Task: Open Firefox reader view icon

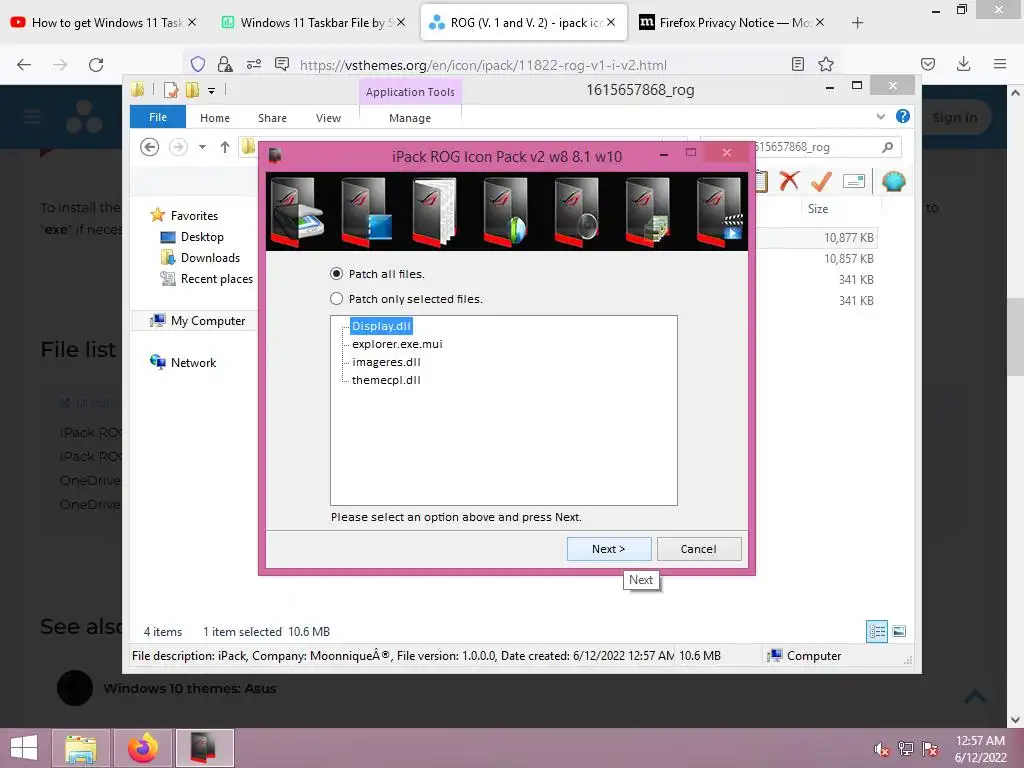Action: (797, 64)
